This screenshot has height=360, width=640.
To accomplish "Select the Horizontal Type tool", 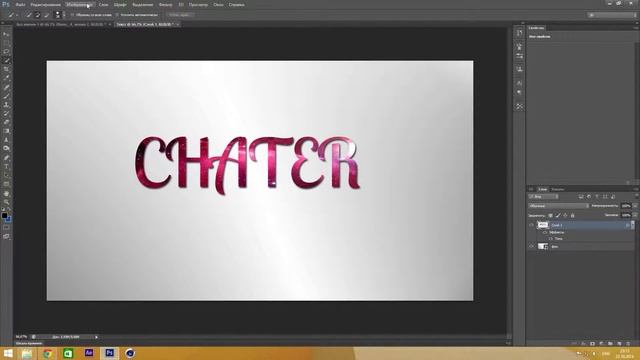I will [6, 167].
